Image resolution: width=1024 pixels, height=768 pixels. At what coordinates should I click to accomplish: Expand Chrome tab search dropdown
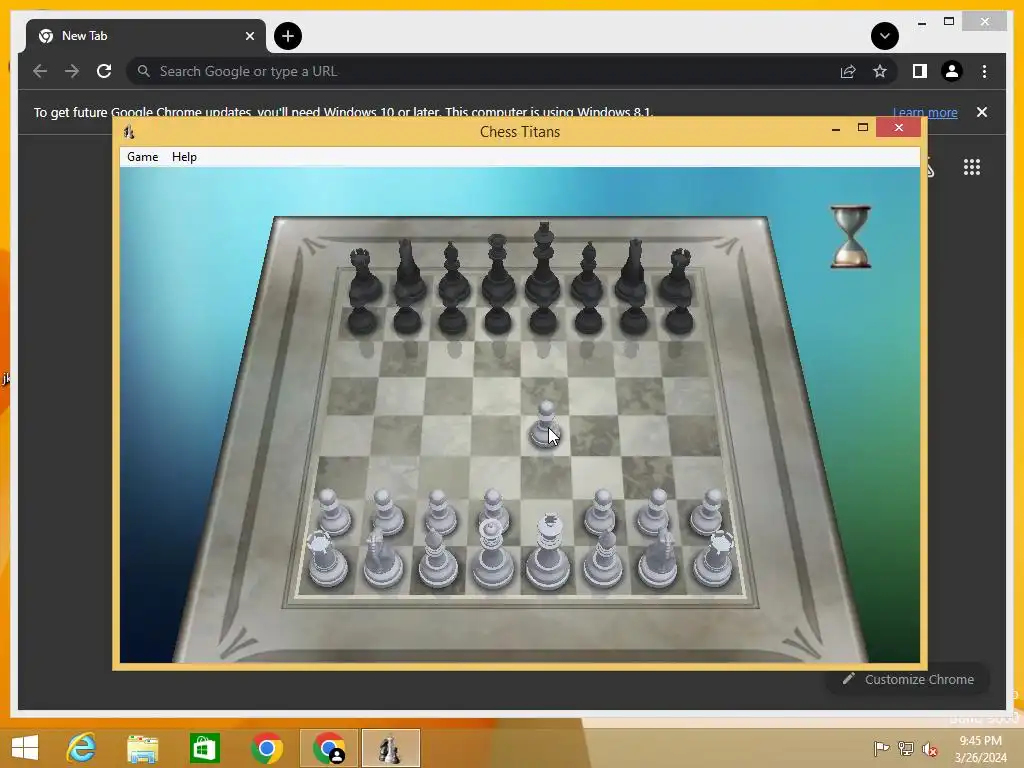click(x=885, y=36)
